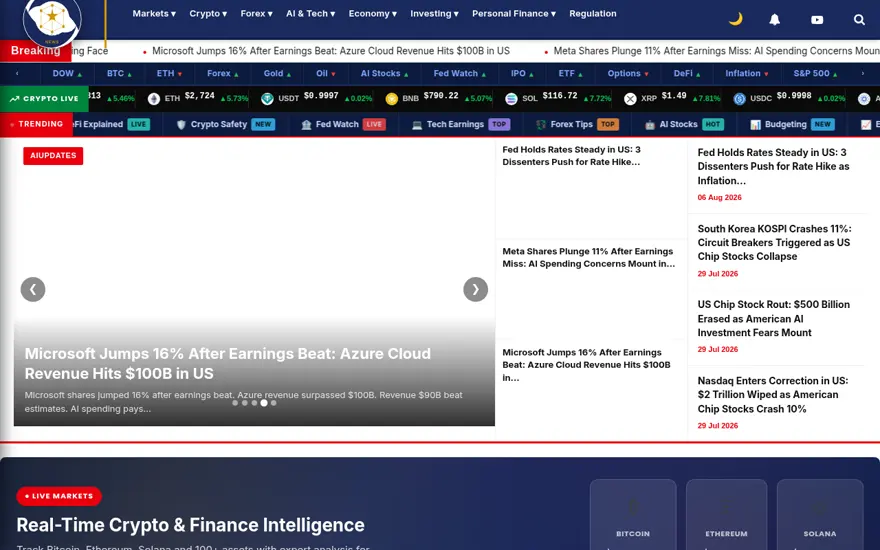Image resolution: width=880 pixels, height=550 pixels.
Task: Open the YouTube channel icon
Action: pyautogui.click(x=817, y=20)
